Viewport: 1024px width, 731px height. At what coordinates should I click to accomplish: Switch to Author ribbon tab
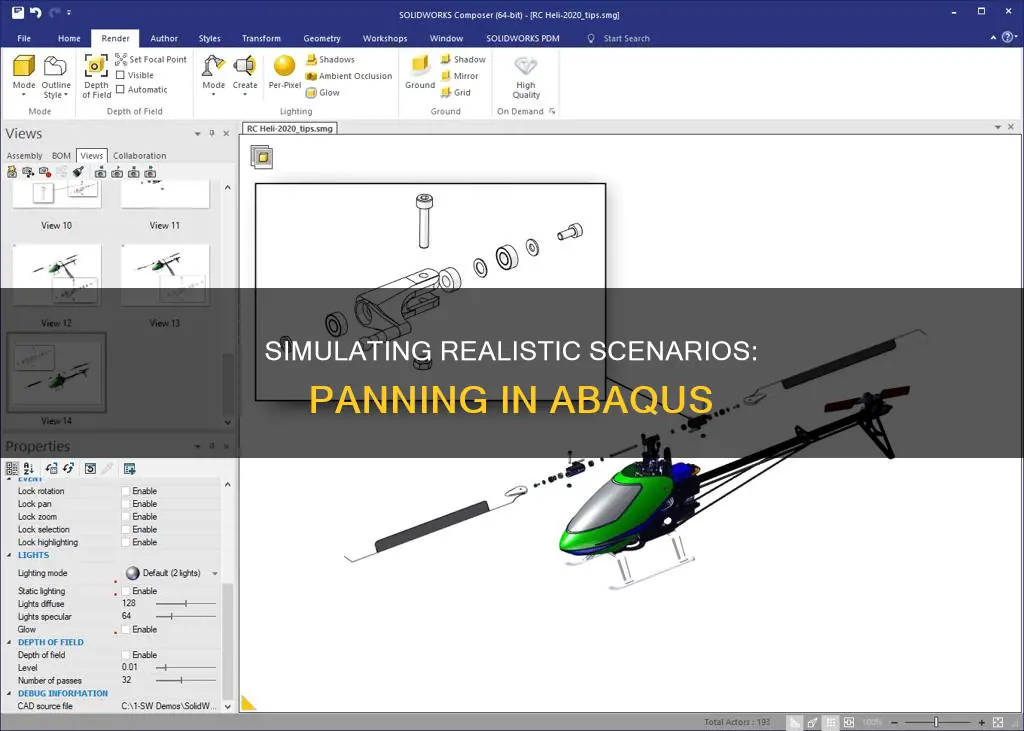tap(164, 39)
